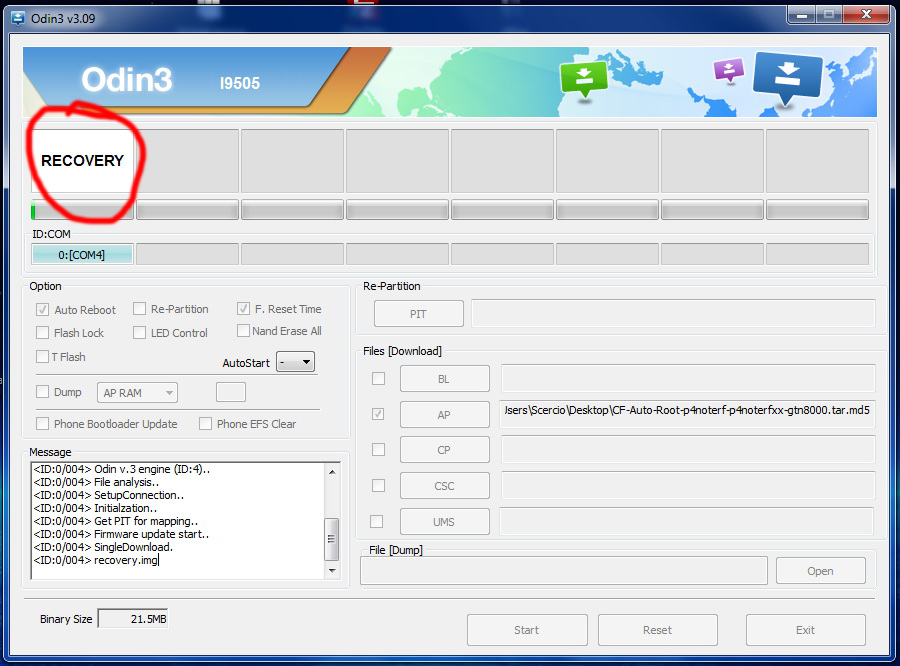Viewport: 900px width, 666px height.
Task: Tick the BL file checkbox
Action: [377, 379]
